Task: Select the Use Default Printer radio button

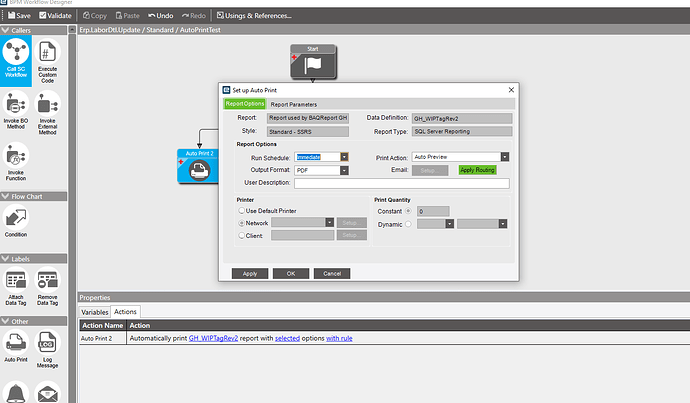Action: [241, 211]
